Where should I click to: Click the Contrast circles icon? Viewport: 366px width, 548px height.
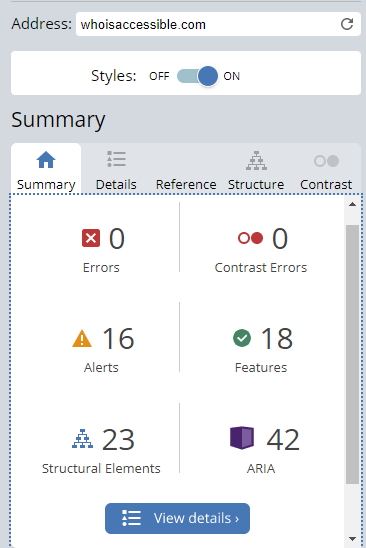tap(326, 161)
